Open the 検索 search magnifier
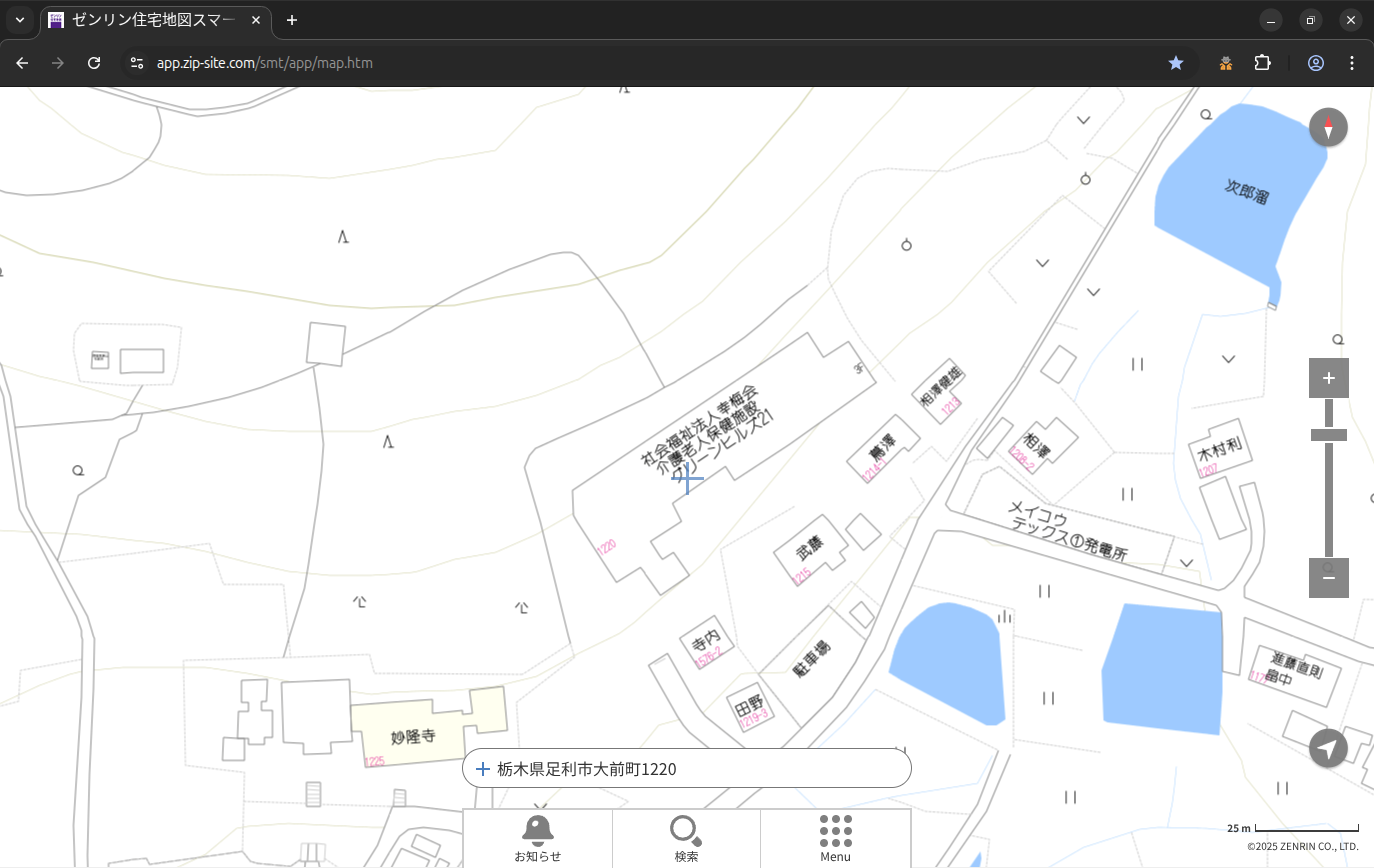1374x868 pixels. pyautogui.click(x=686, y=838)
